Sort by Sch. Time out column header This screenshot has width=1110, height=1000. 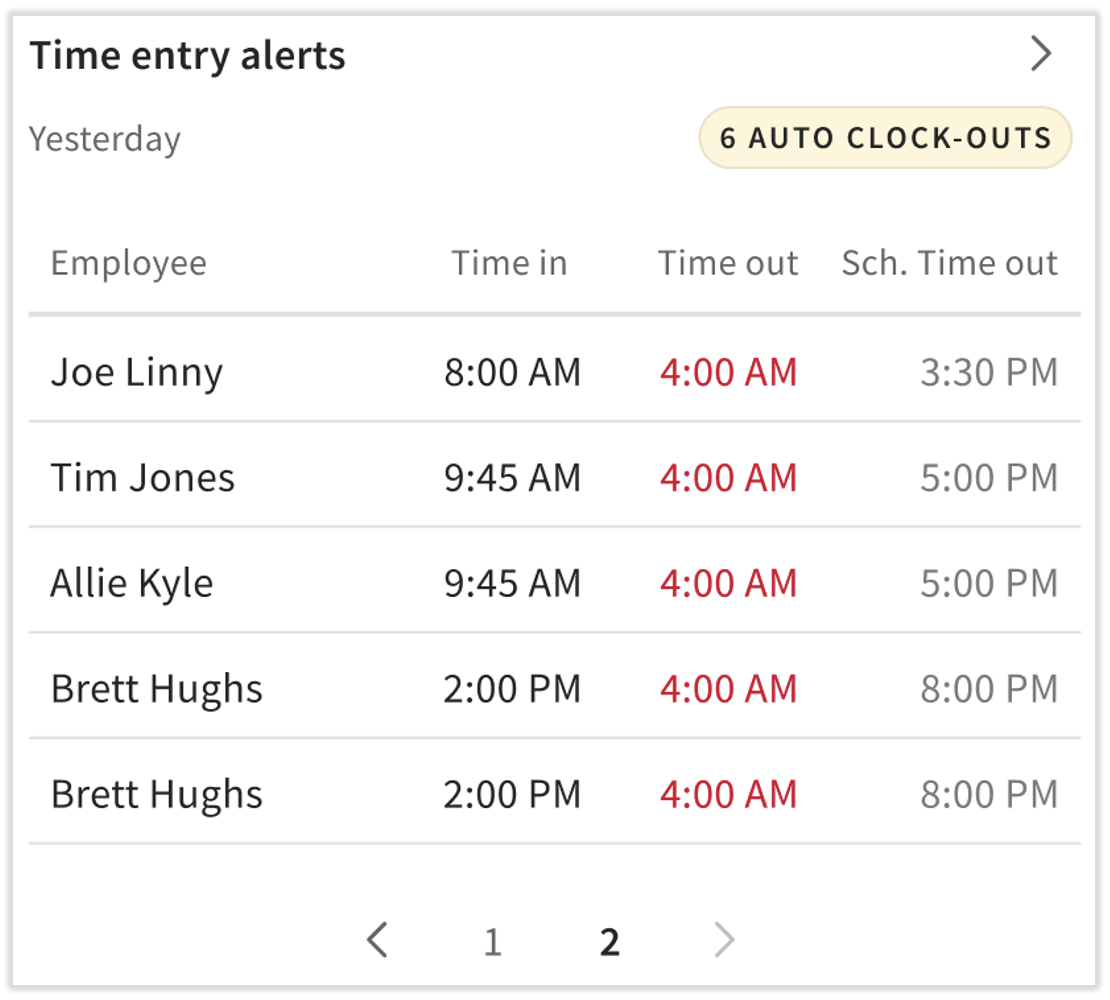click(949, 263)
